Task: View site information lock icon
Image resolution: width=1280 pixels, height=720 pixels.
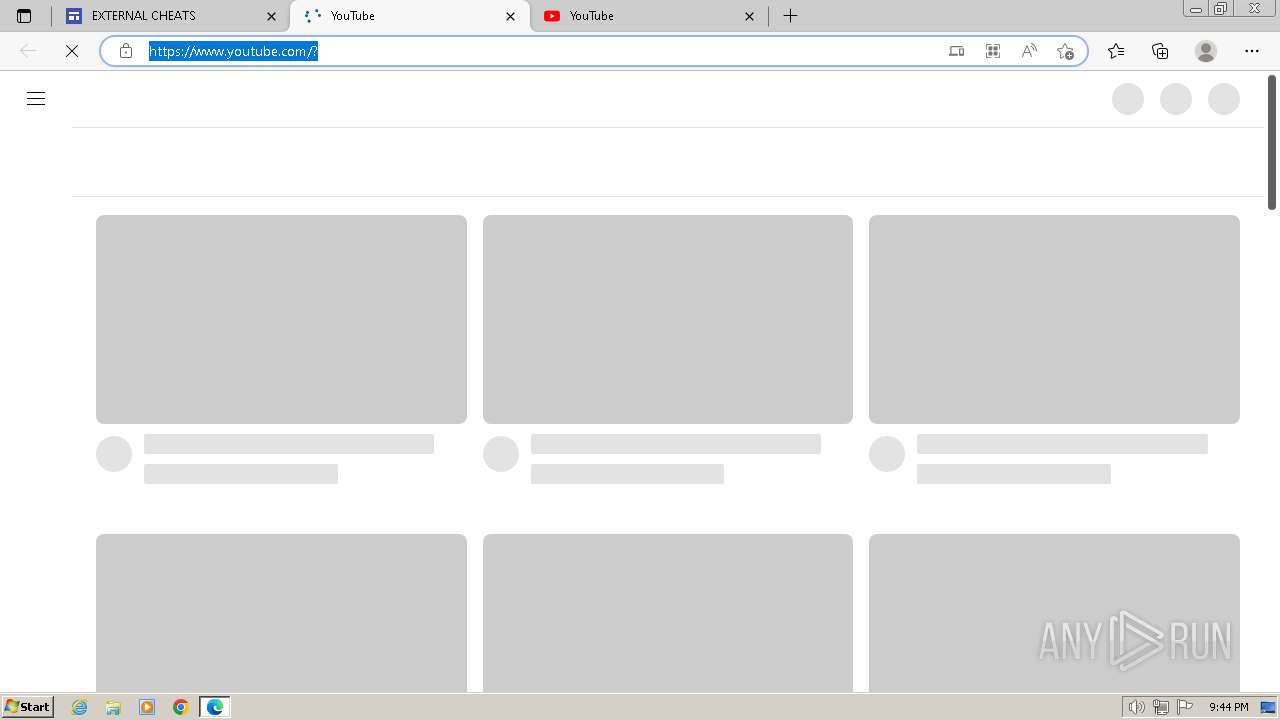Action: click(126, 51)
